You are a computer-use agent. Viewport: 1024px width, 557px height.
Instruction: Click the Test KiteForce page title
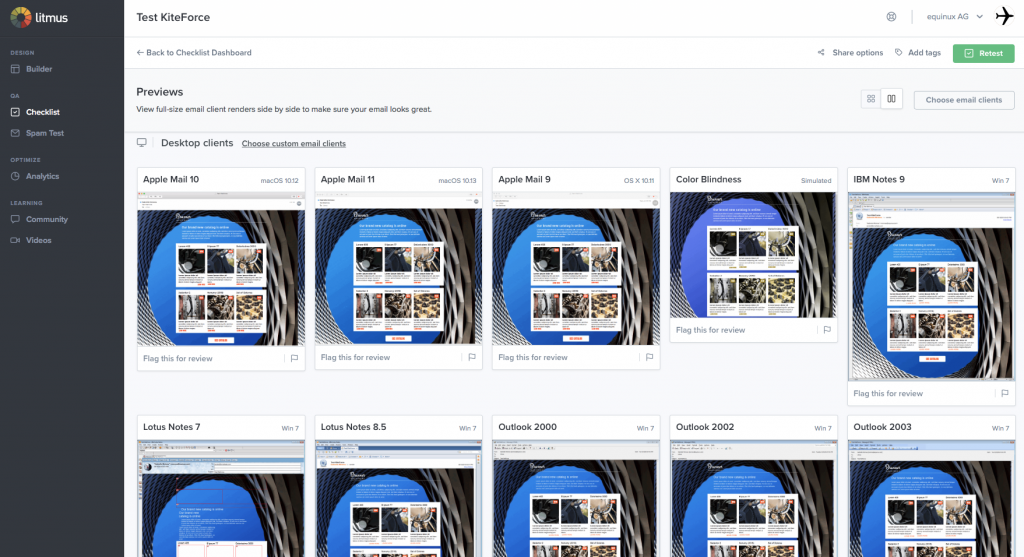click(173, 18)
